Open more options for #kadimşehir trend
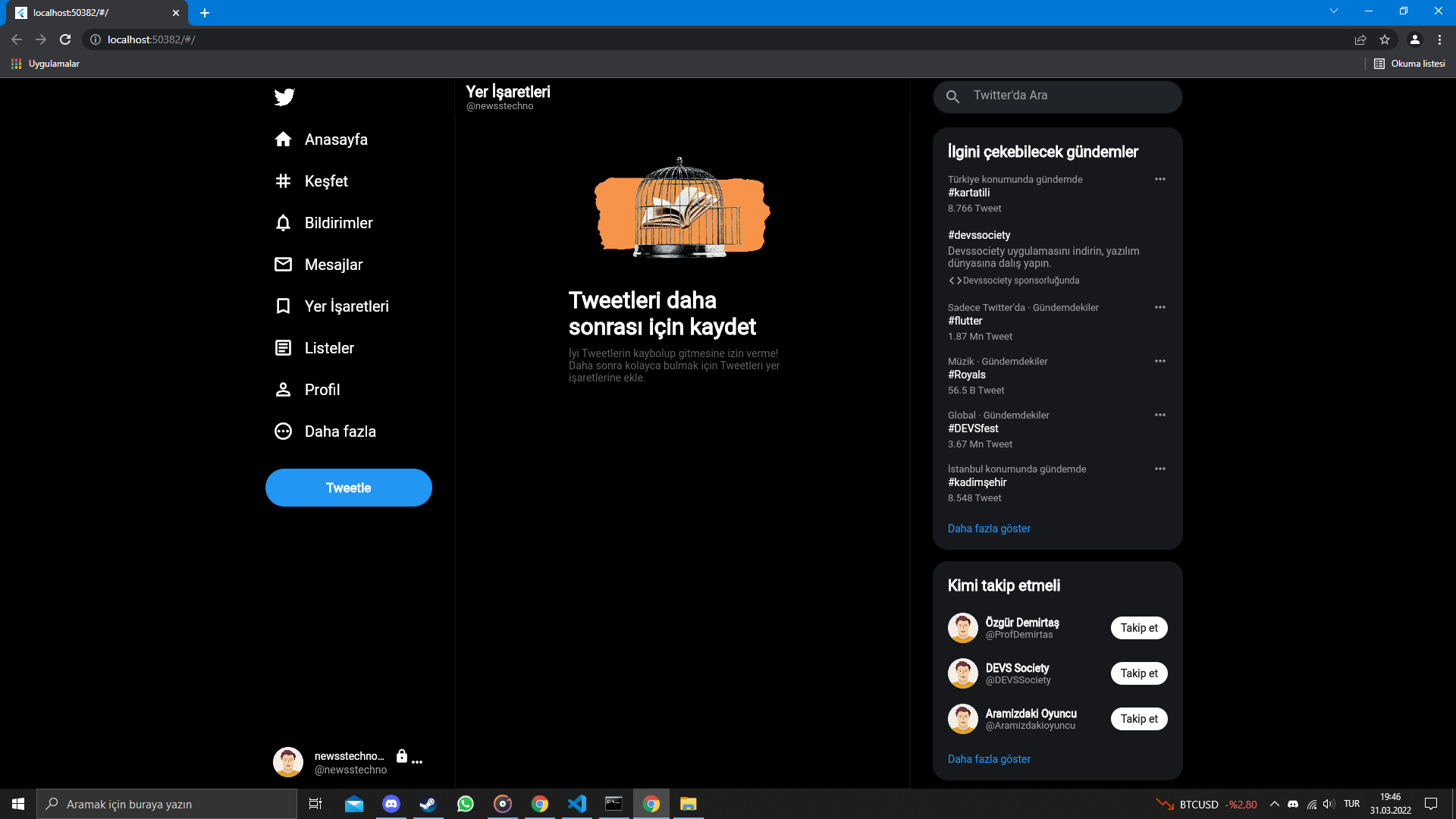Image resolution: width=1456 pixels, height=819 pixels. 1160,469
